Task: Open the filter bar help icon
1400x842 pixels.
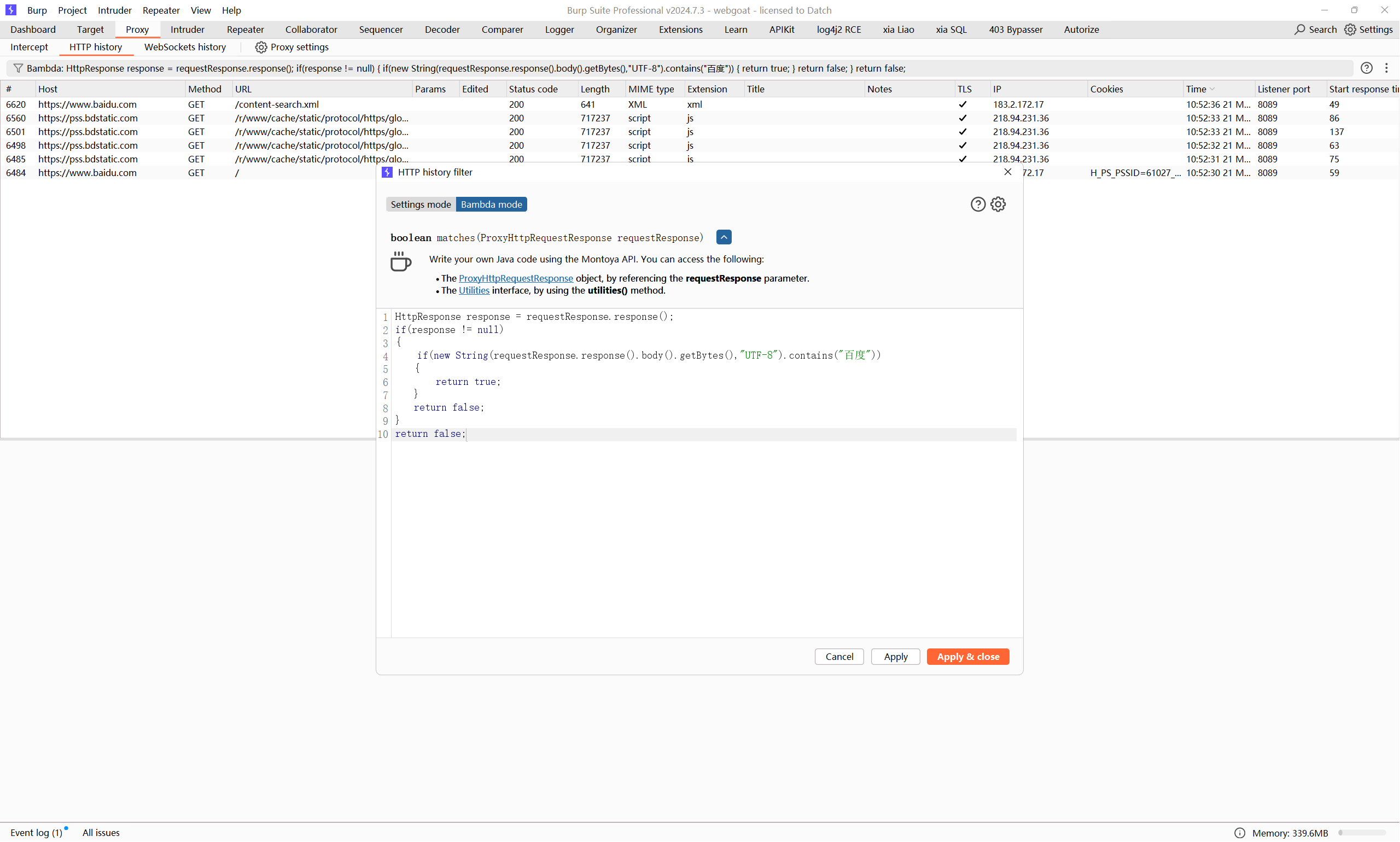Action: (x=1367, y=68)
